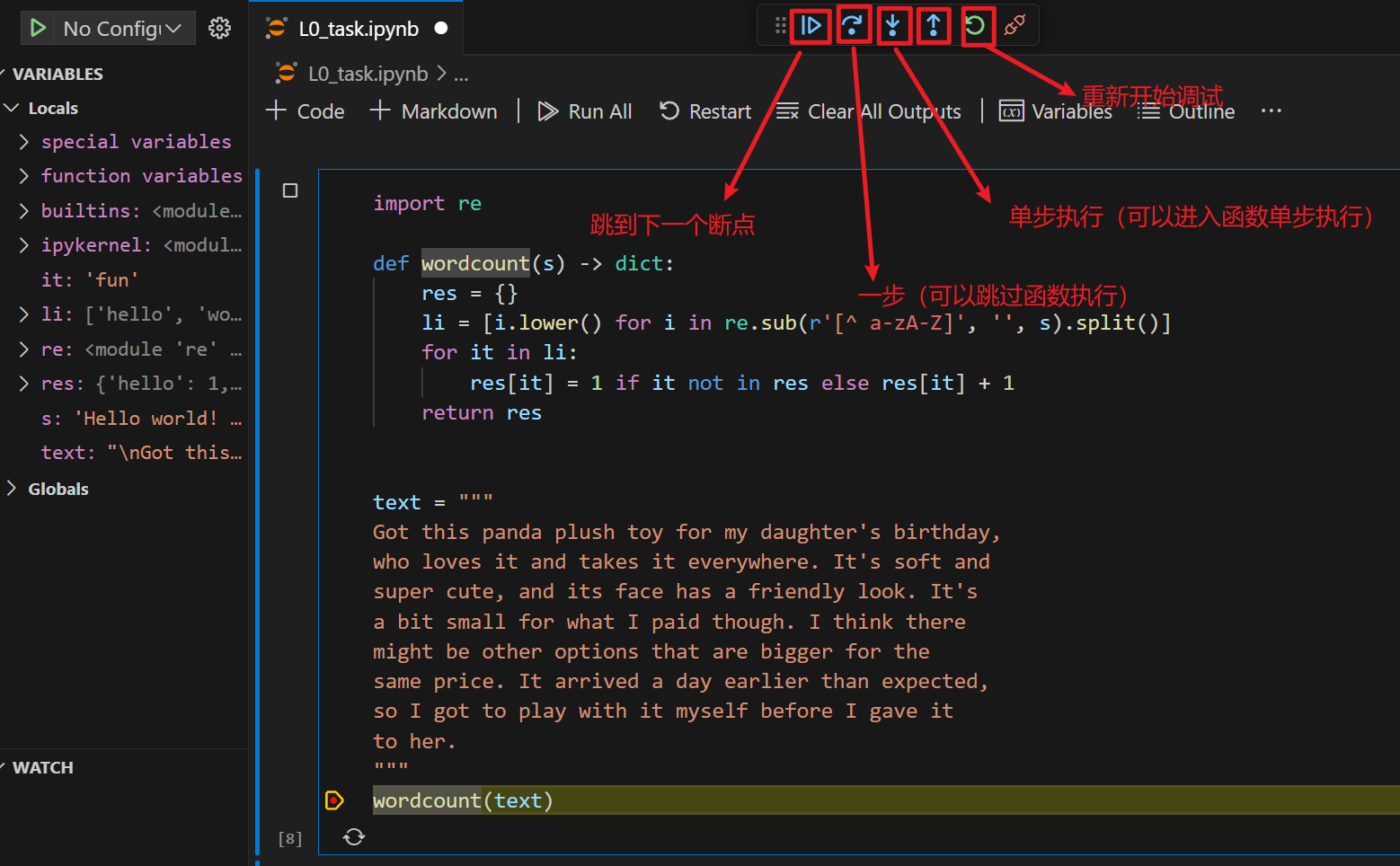Click the Step Over debug button
1400x866 pixels.
(x=852, y=26)
